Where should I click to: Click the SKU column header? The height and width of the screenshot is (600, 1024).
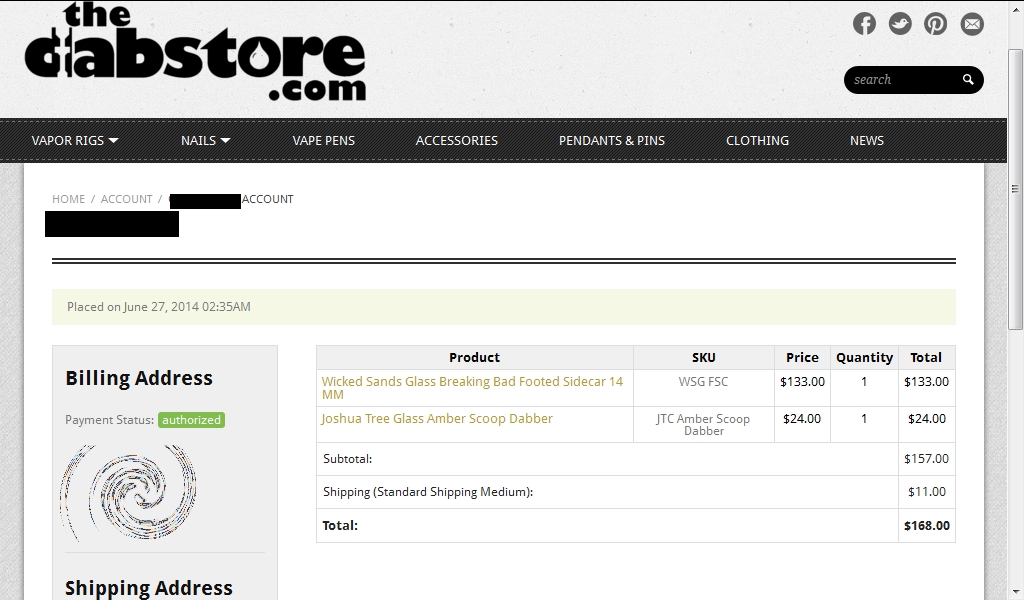[703, 358]
